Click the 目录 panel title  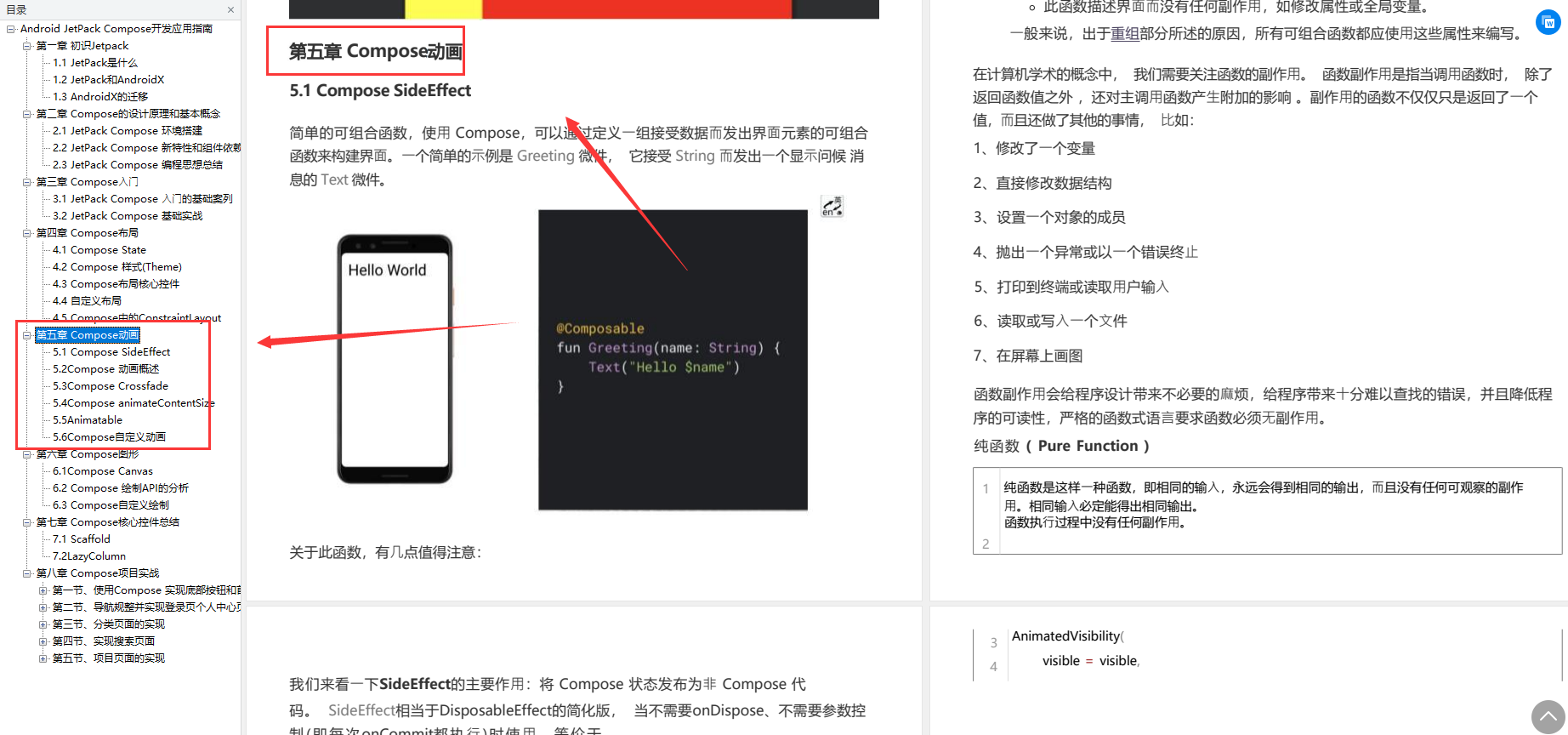point(16,10)
